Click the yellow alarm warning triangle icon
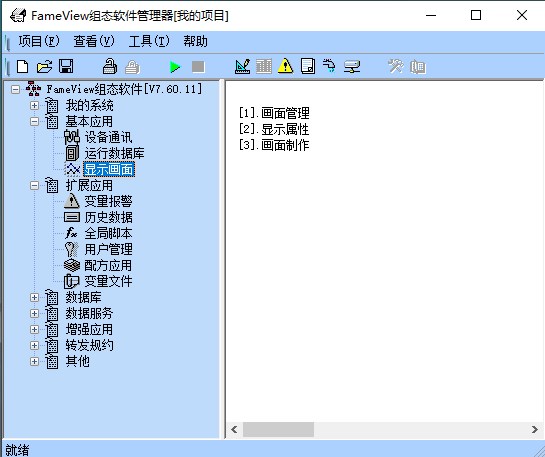The width and height of the screenshot is (545, 457). (x=285, y=66)
